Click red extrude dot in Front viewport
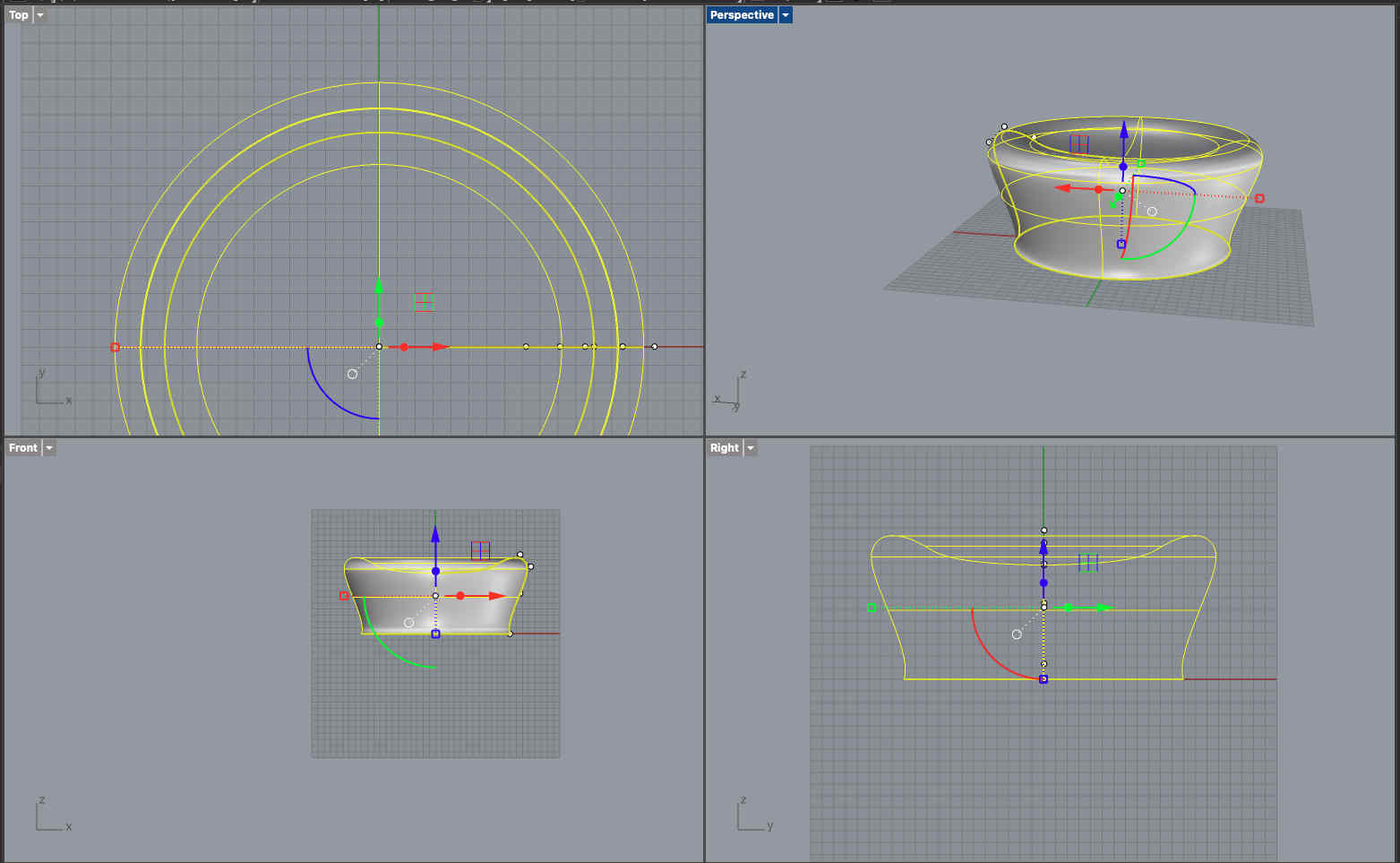1400x863 pixels. click(x=460, y=596)
